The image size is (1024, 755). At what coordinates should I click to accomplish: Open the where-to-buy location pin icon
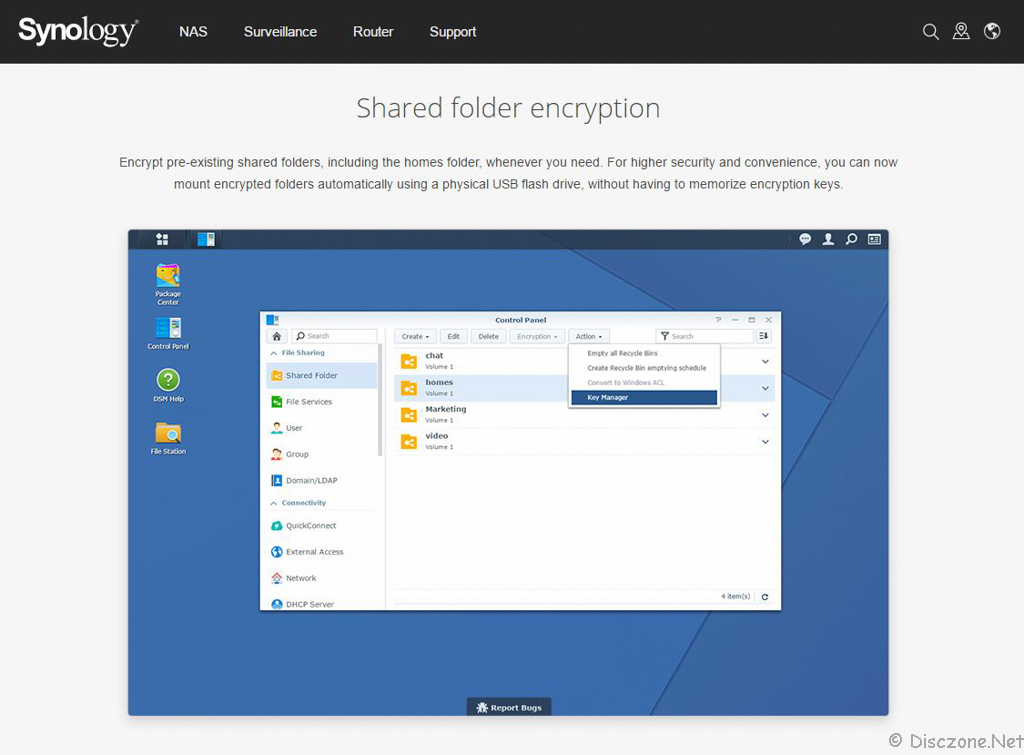[x=961, y=31]
